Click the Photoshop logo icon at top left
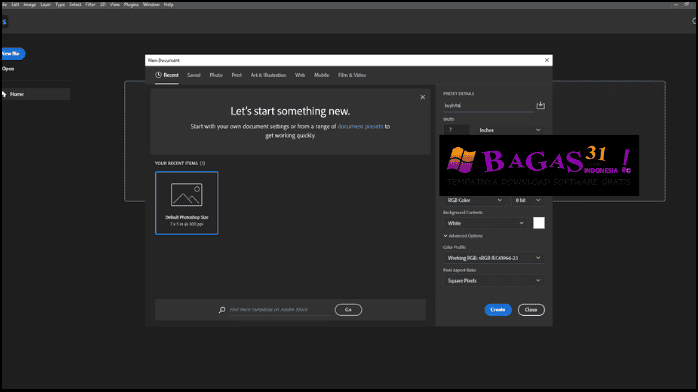The width and height of the screenshot is (698, 392). pos(4,21)
